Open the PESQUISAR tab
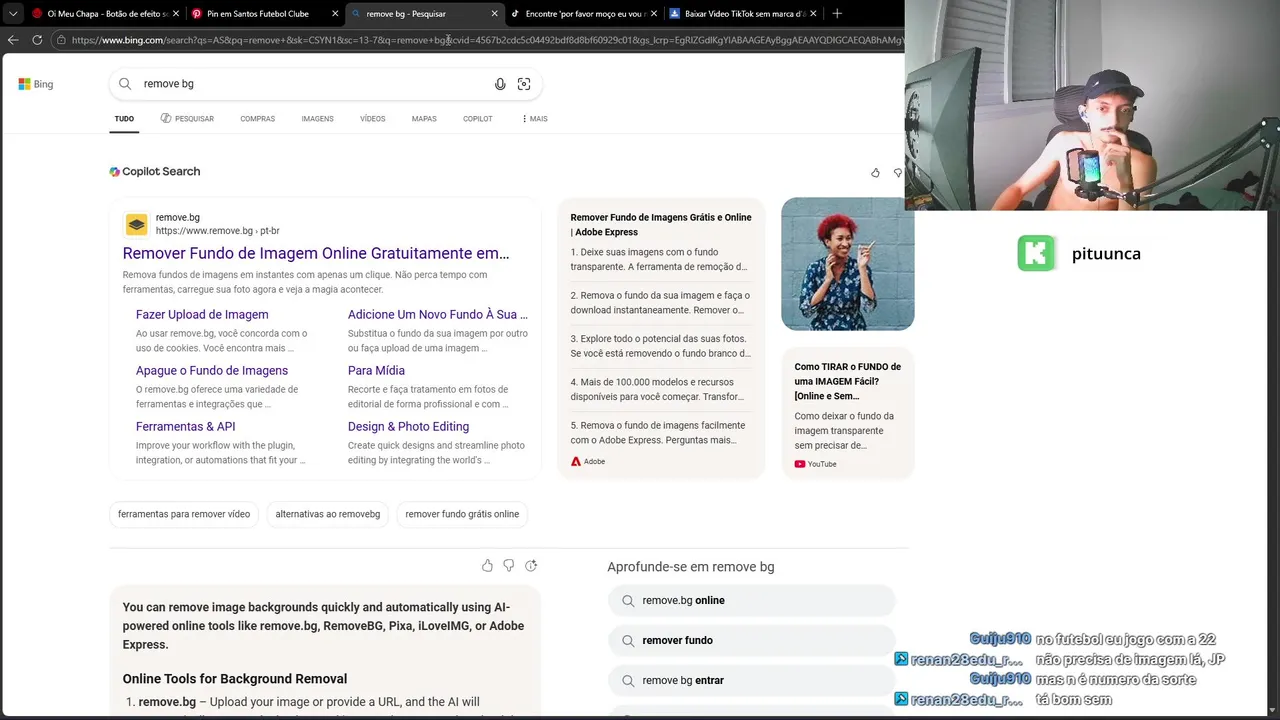This screenshot has width=1280, height=720. [x=187, y=119]
